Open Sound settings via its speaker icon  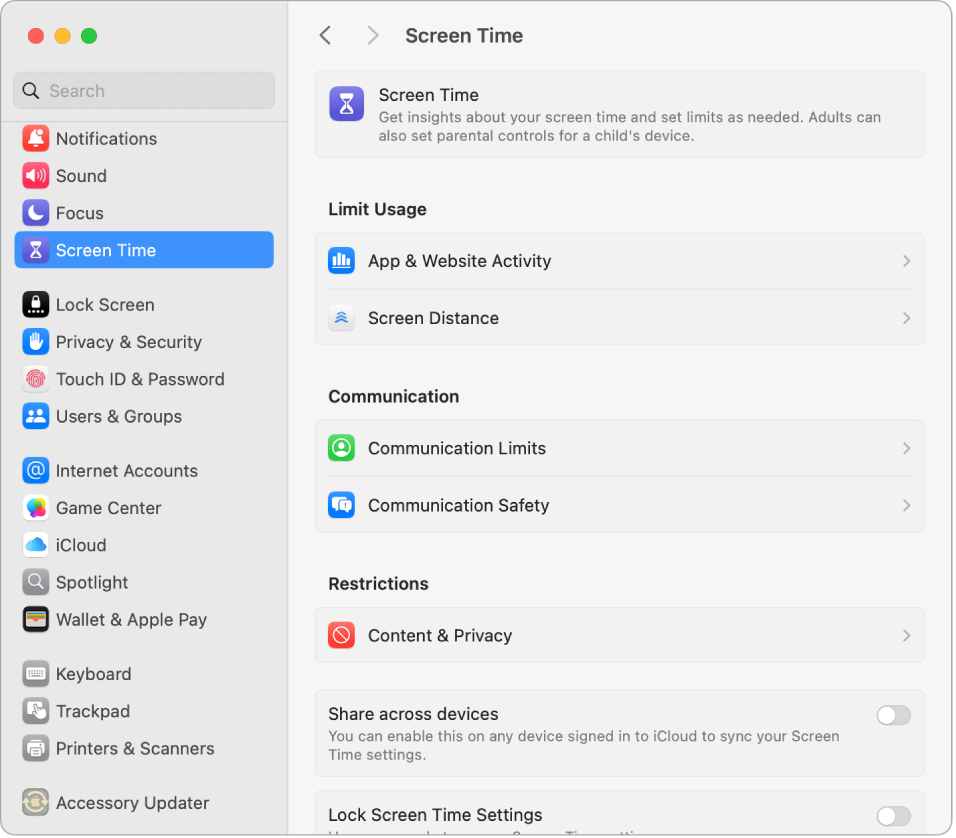[36, 176]
